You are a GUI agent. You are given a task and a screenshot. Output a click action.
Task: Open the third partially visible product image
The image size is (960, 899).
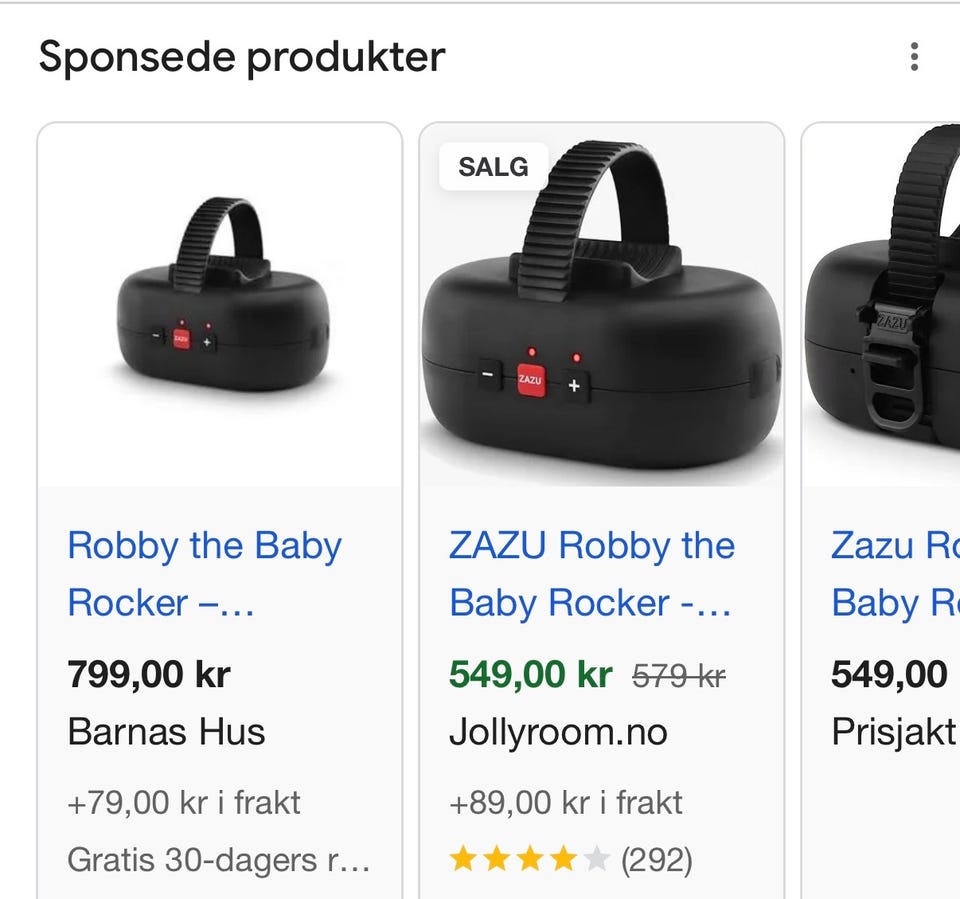point(881,305)
